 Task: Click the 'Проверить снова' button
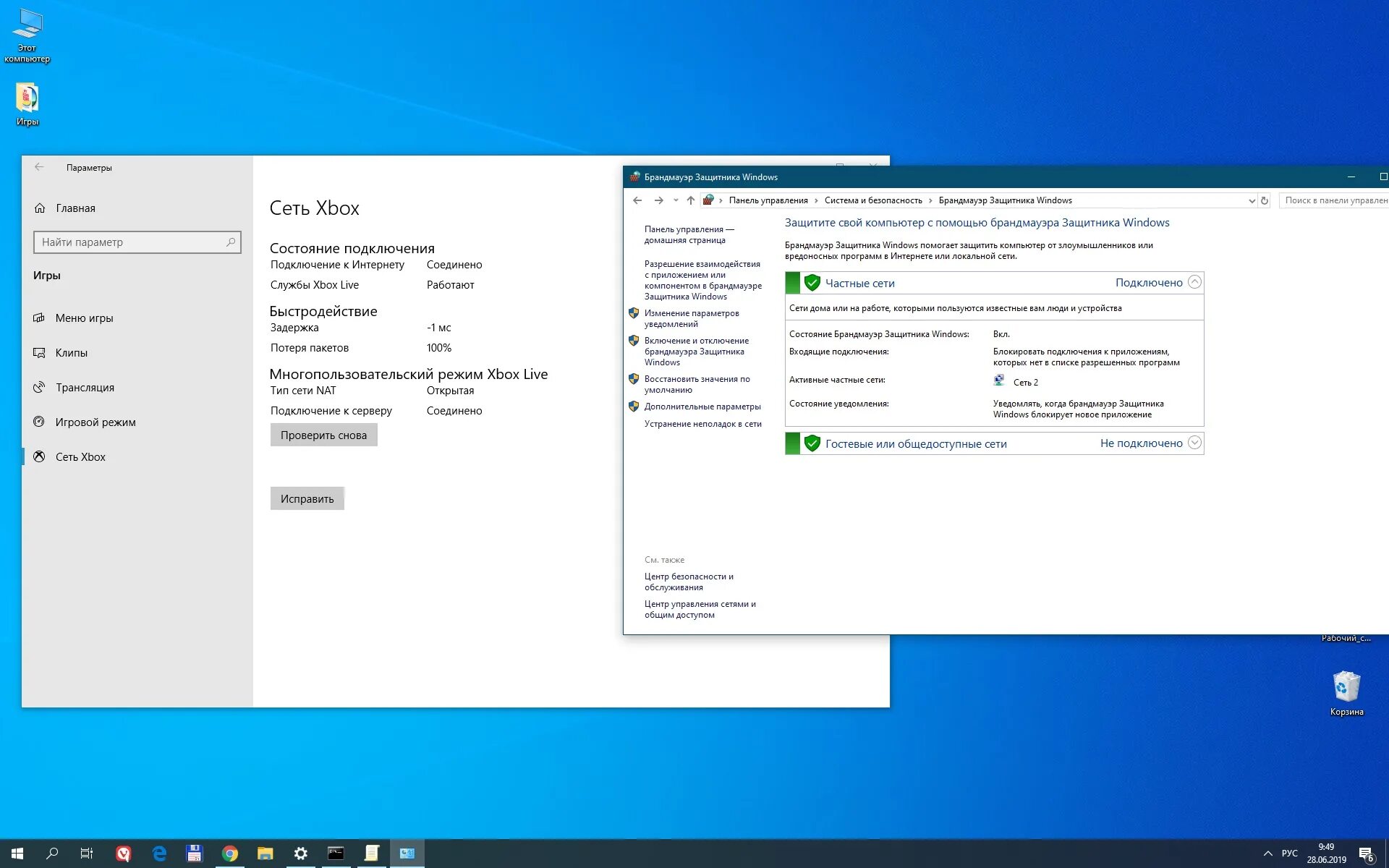(324, 435)
